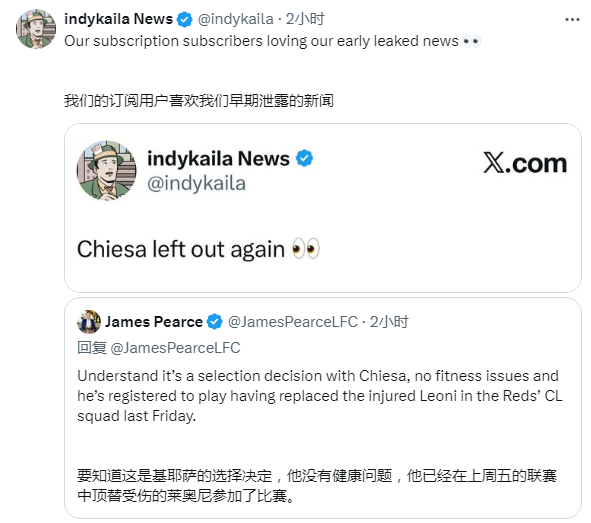Image resolution: width=591 pixels, height=523 pixels.
Task: Click James Pearce's small profile avatar
Action: coord(89,322)
